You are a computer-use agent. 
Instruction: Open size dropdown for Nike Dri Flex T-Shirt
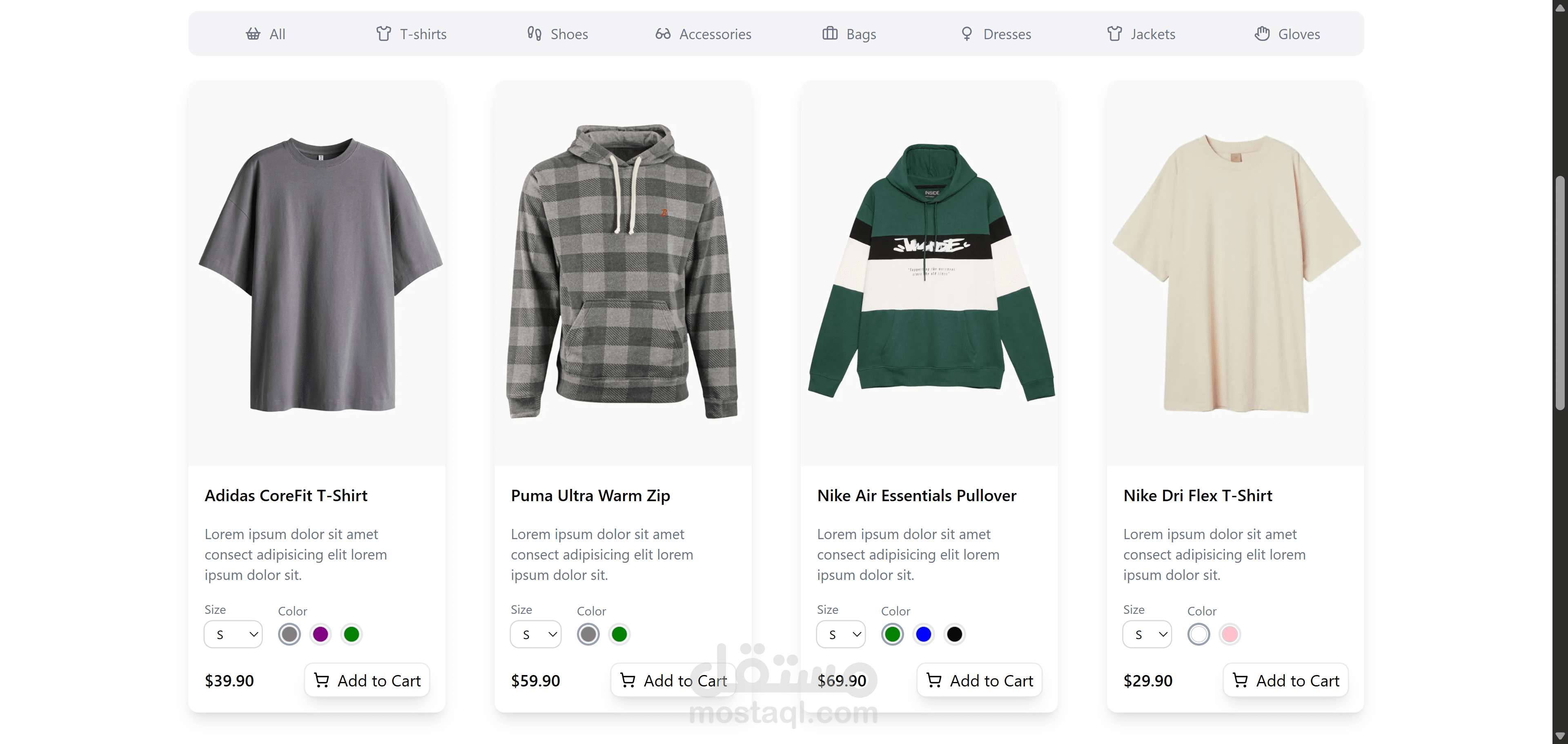(1147, 635)
